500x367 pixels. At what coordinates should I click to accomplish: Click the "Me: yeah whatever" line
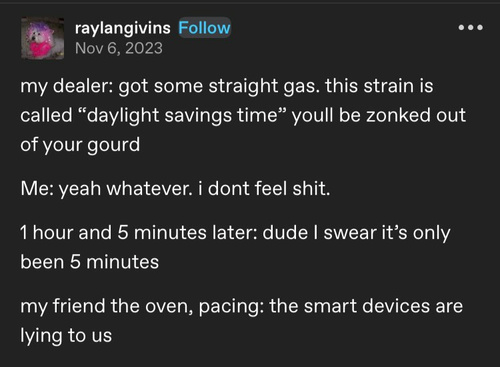(x=175, y=189)
